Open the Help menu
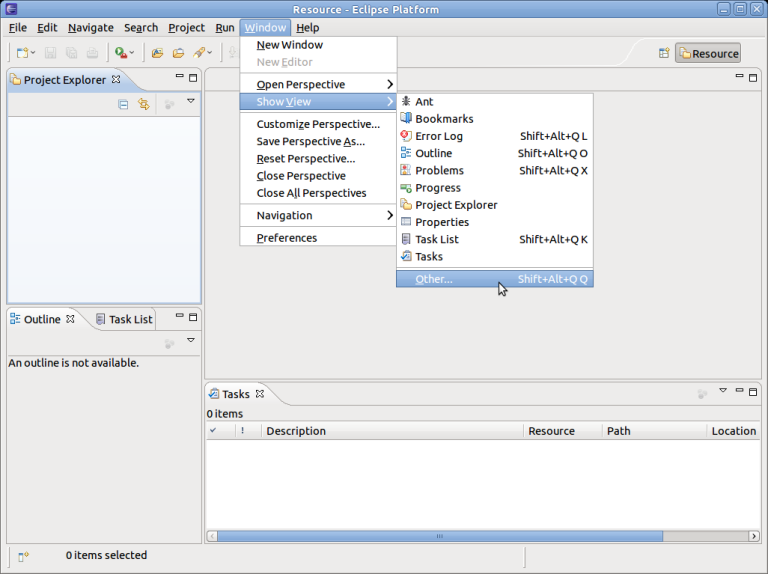The width and height of the screenshot is (768, 574). (307, 28)
